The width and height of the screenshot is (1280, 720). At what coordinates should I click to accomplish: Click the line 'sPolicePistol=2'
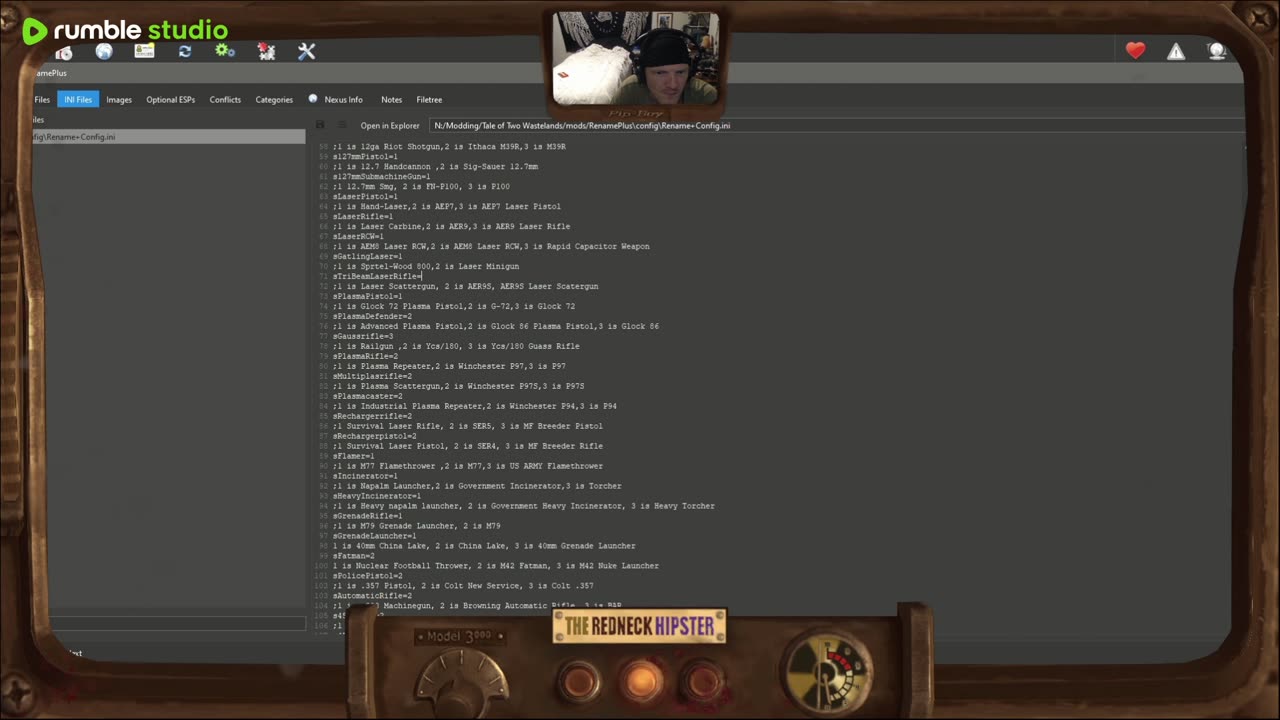point(368,577)
